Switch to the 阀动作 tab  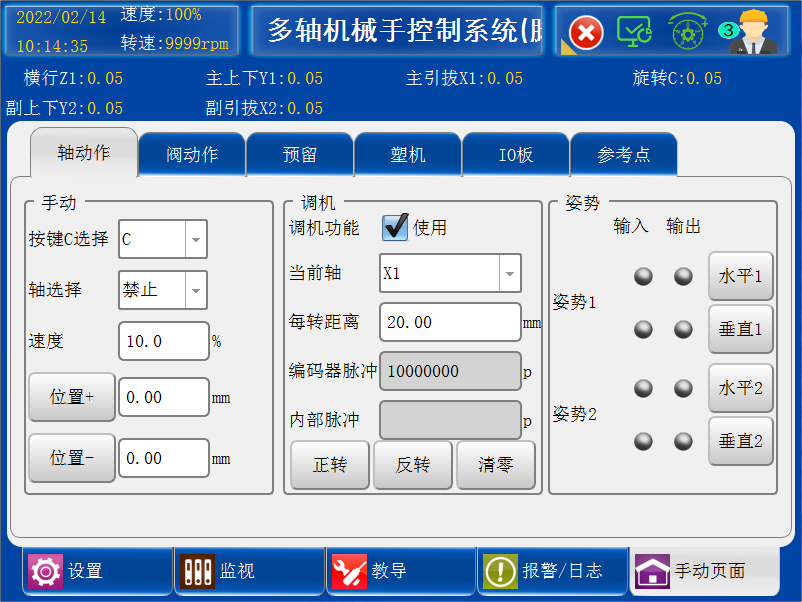click(191, 155)
